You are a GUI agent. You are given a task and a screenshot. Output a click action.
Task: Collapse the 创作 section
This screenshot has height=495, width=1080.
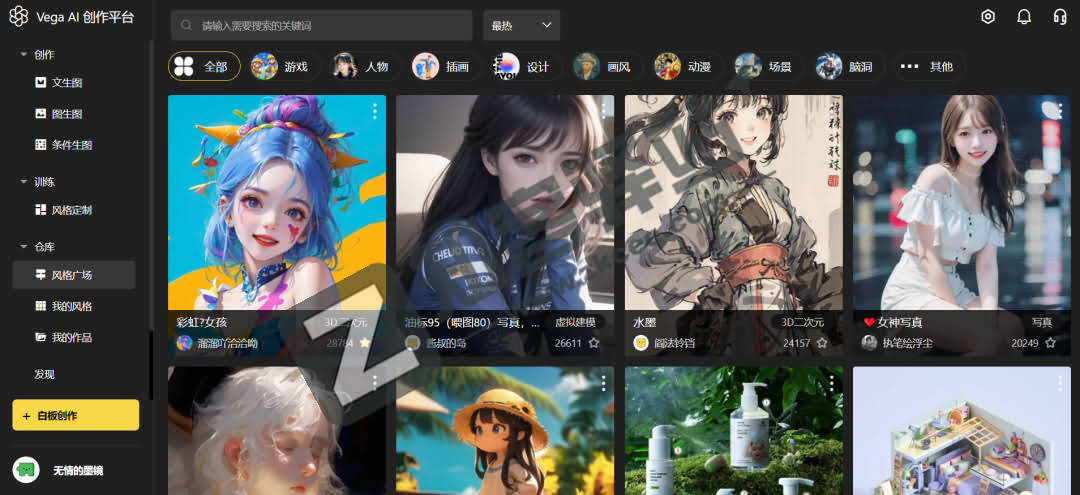23,54
